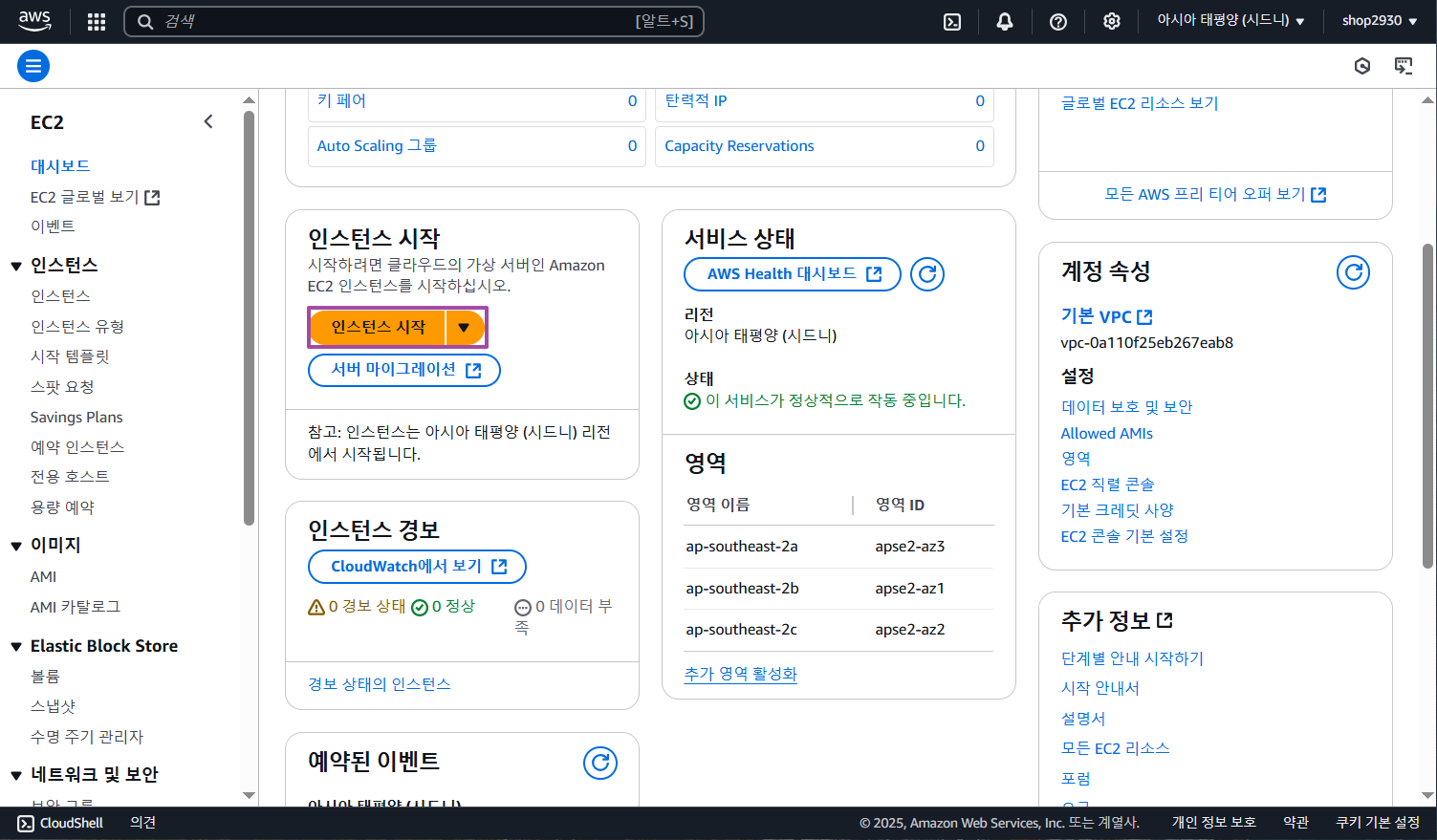Click 글로벌 EC2 리소스 보기 link
This screenshot has height=840, width=1437.
(x=1140, y=103)
